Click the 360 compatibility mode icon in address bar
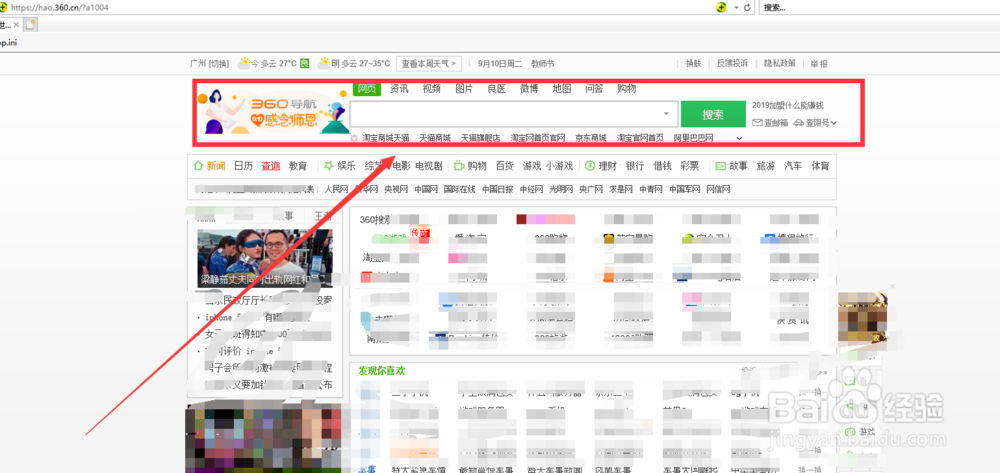The height and width of the screenshot is (473, 1000). (721, 8)
